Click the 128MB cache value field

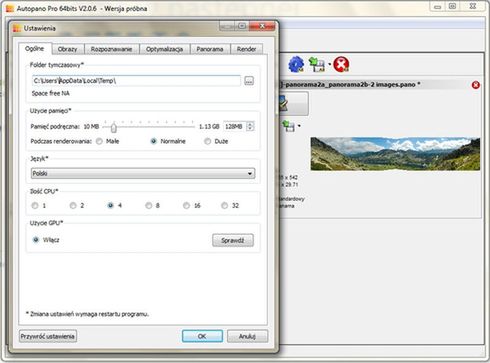[x=234, y=127]
